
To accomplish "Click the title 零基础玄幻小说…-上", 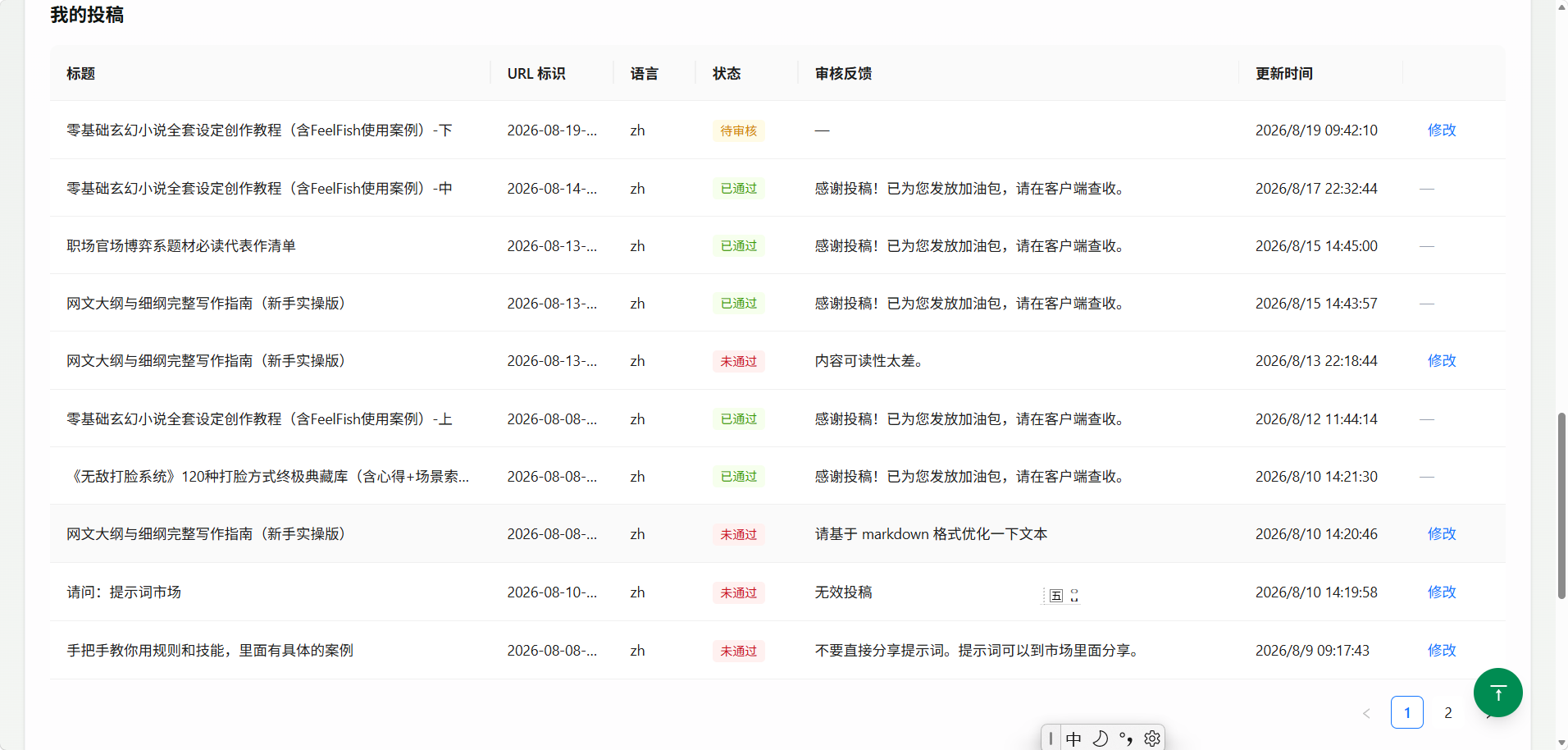I will (259, 419).
